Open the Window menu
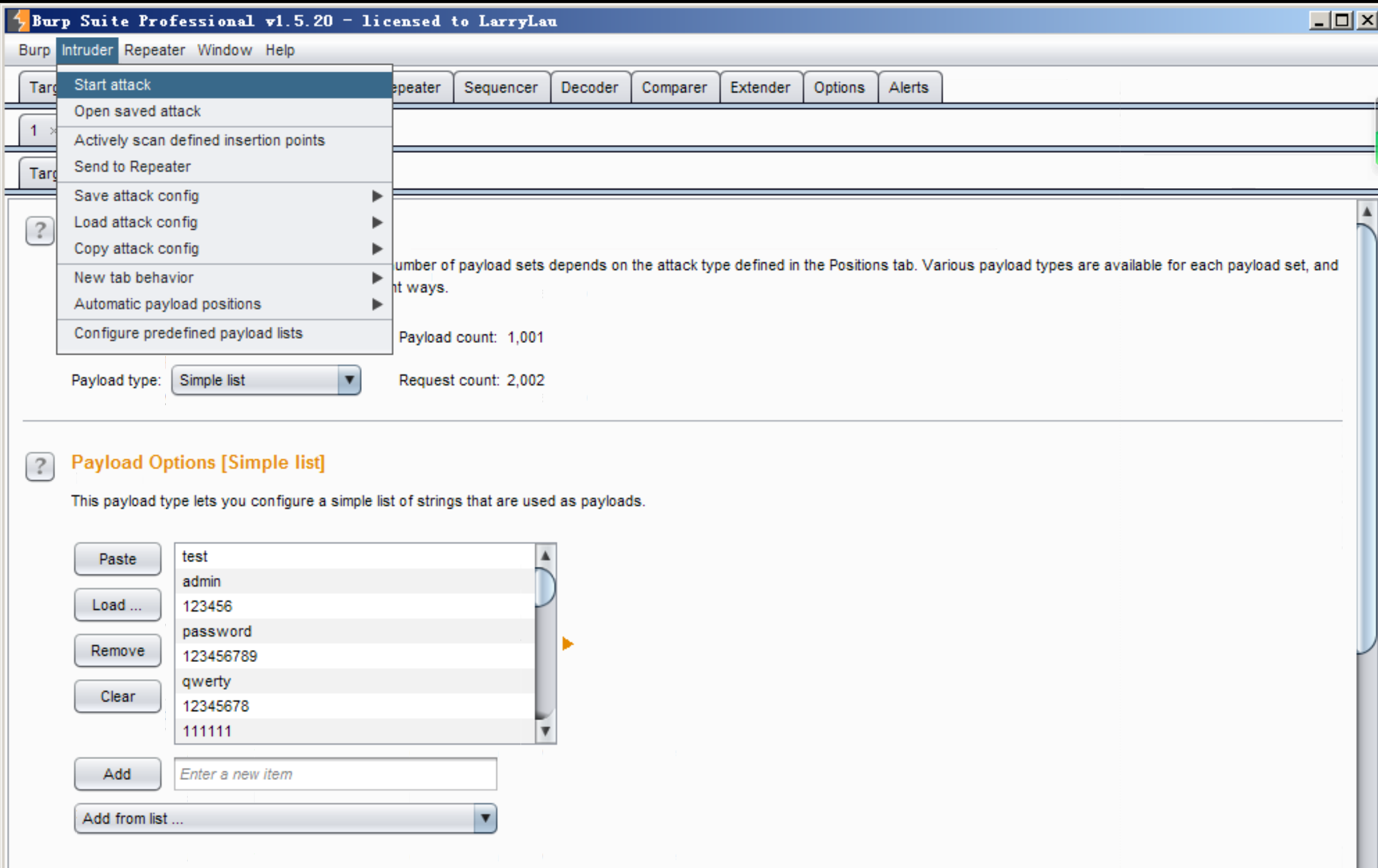This screenshot has width=1378, height=868. [224, 50]
